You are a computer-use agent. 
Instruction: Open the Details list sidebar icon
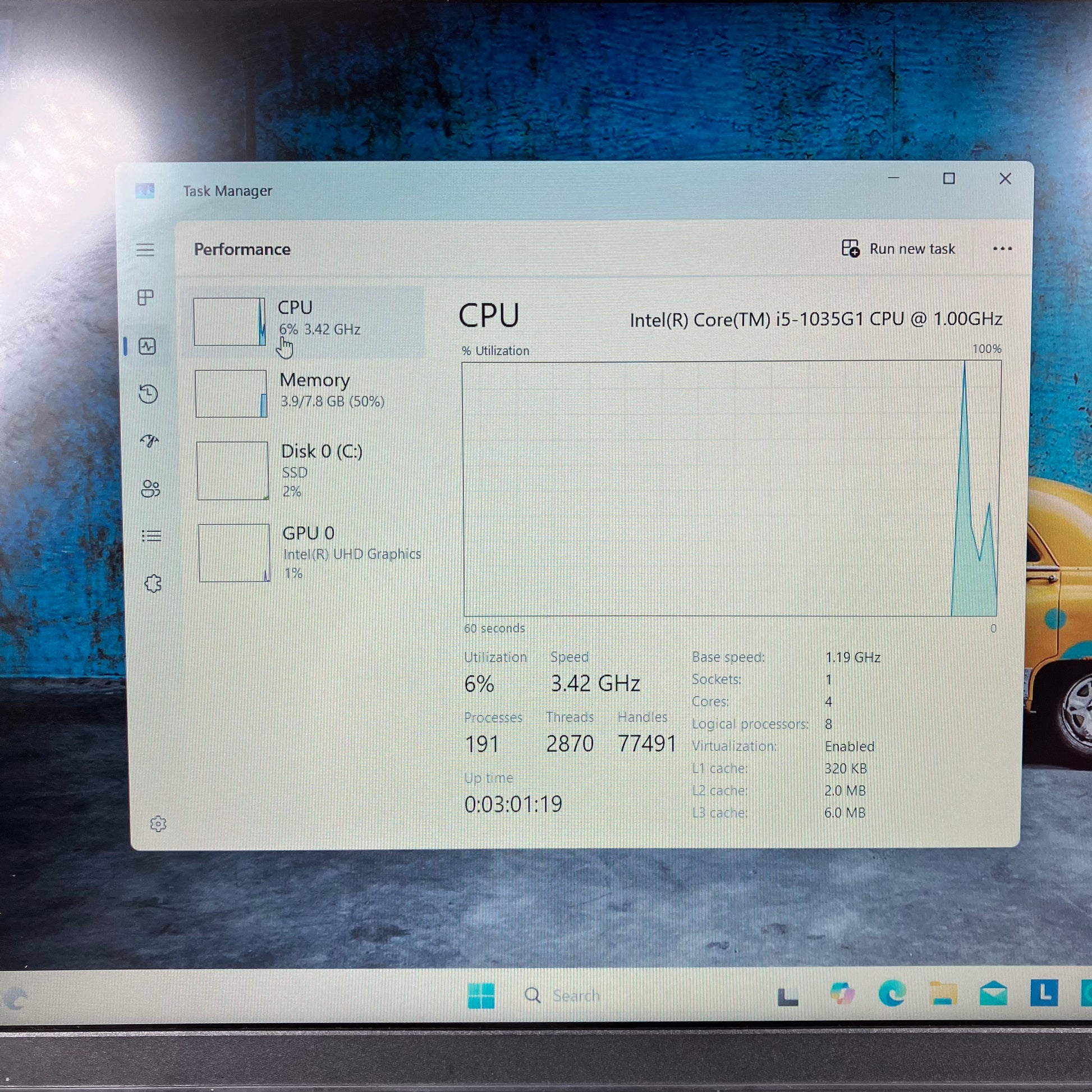(x=152, y=535)
